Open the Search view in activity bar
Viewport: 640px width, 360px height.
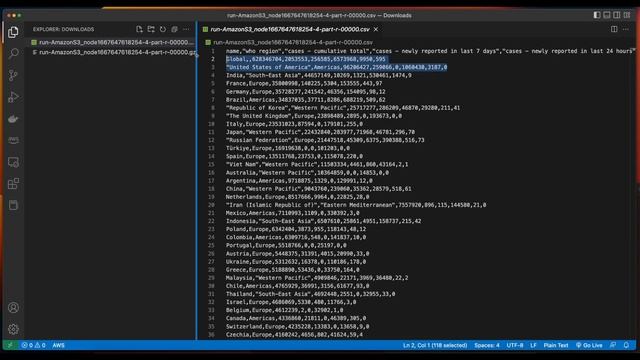pyautogui.click(x=13, y=53)
